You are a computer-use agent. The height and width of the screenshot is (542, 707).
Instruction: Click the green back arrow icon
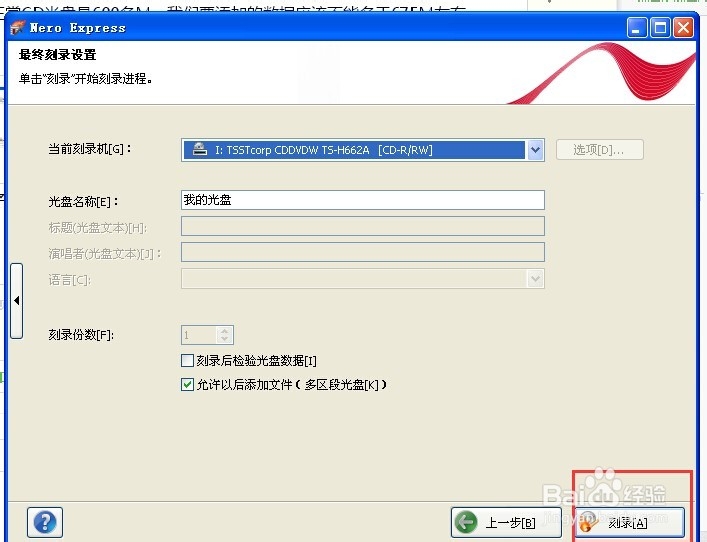466,522
